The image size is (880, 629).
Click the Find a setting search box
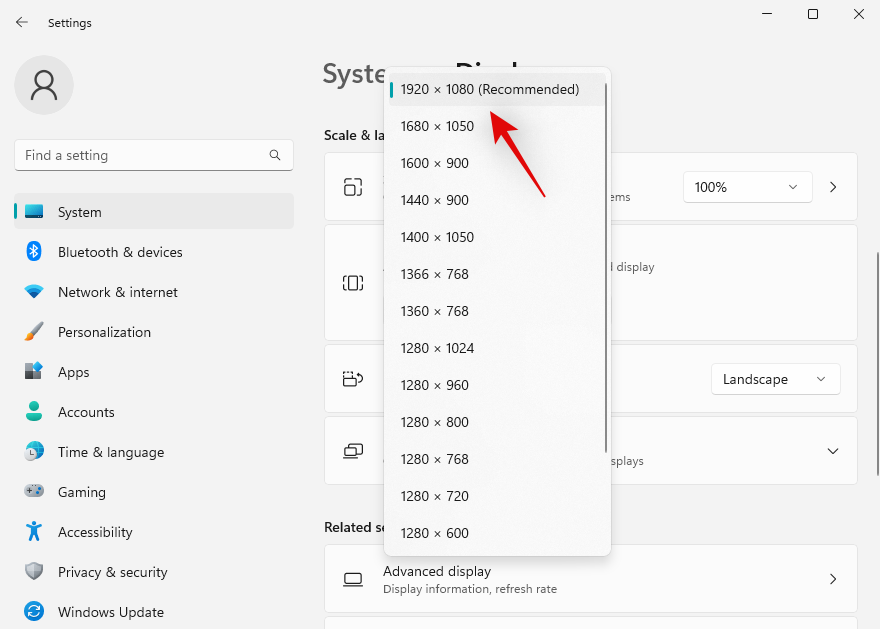[140, 155]
